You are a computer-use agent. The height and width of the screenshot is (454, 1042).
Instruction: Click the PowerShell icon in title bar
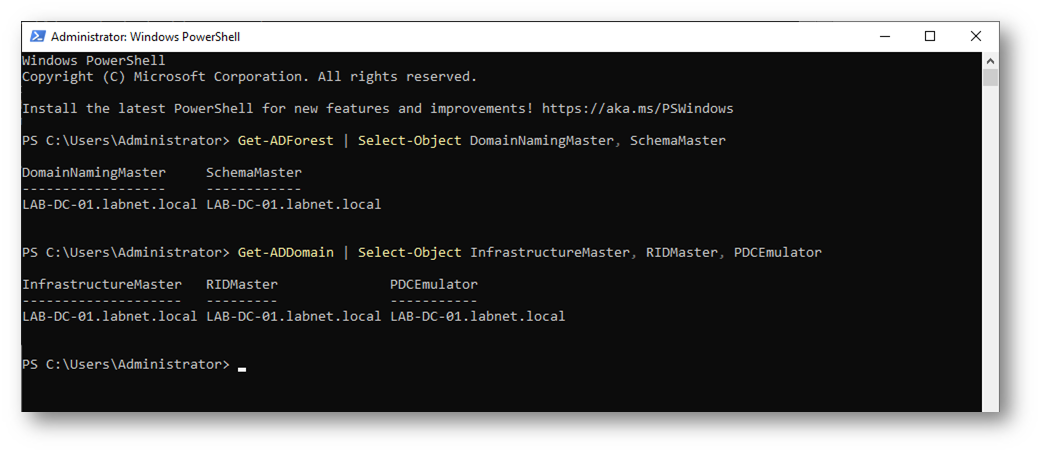(x=37, y=37)
